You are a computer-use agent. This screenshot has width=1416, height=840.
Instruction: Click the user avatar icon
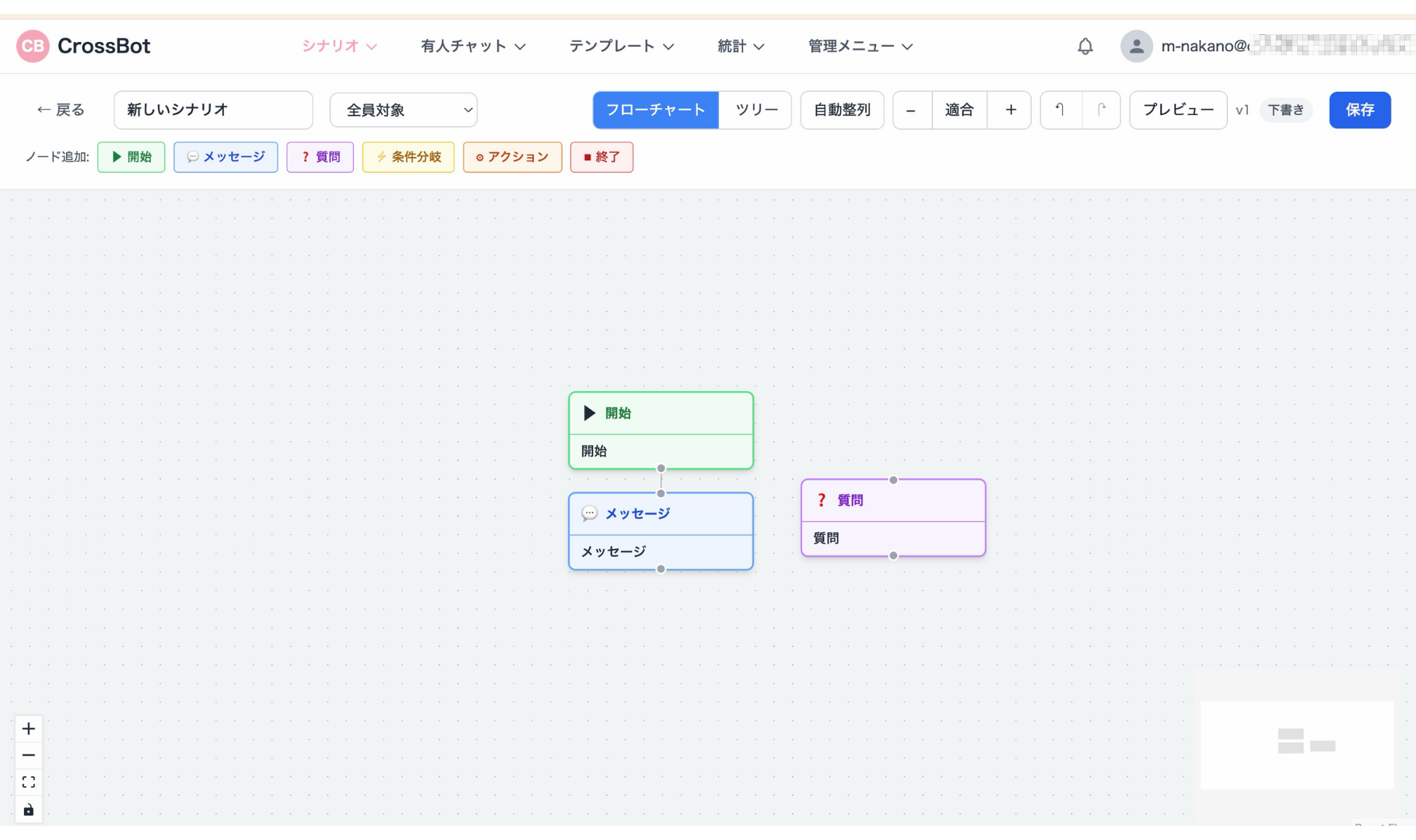click(x=1136, y=47)
